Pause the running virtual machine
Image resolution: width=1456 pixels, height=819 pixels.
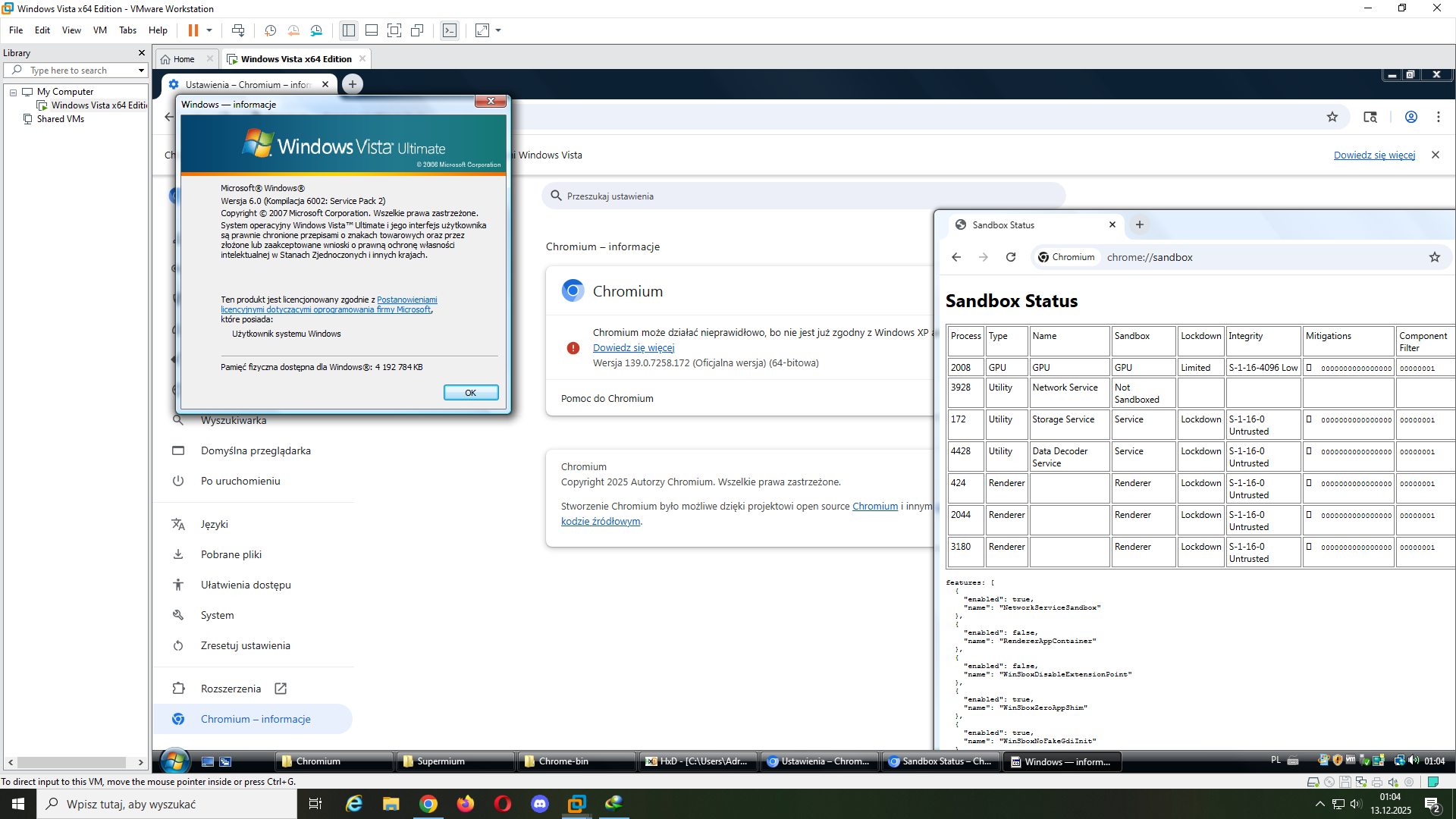193,30
